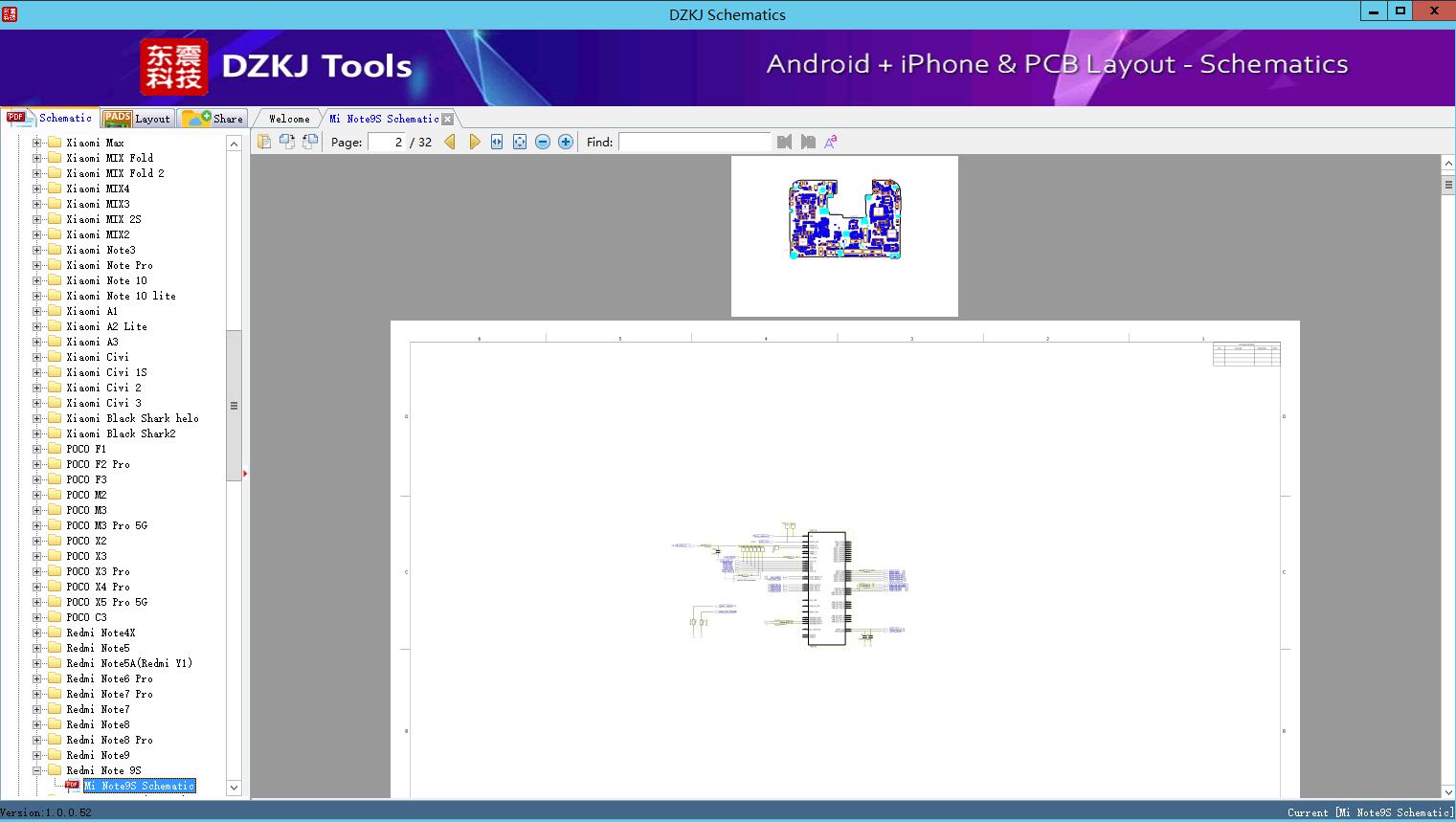Select the Mi Note9S Schematic document tab
Screen dimensions: 1456x822
coord(384,119)
